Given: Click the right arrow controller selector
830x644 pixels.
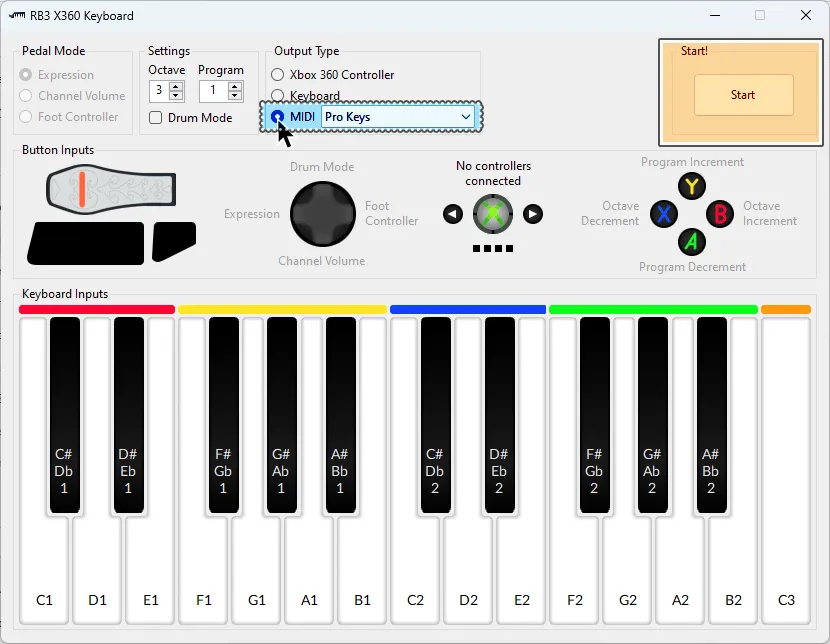Looking at the screenshot, I should click(533, 214).
